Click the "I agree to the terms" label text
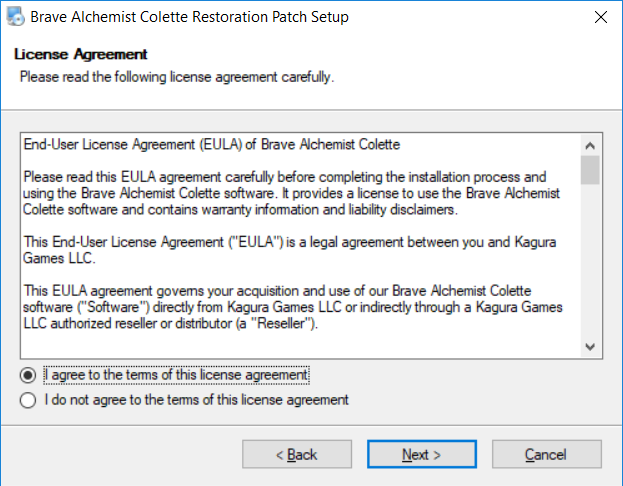Viewport: 623px width, 486px height. (177, 375)
